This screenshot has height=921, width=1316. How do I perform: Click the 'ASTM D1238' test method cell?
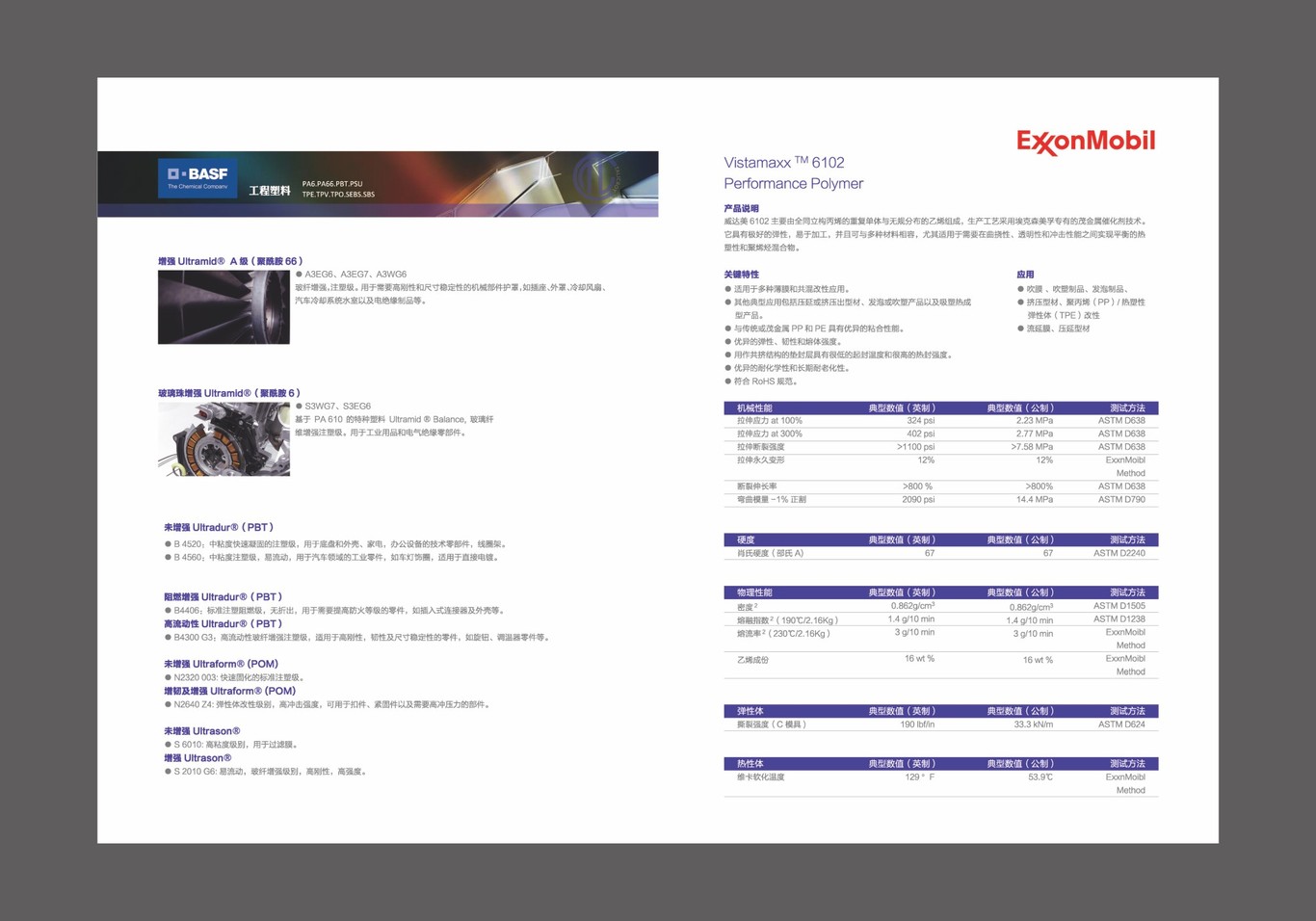point(1119,620)
